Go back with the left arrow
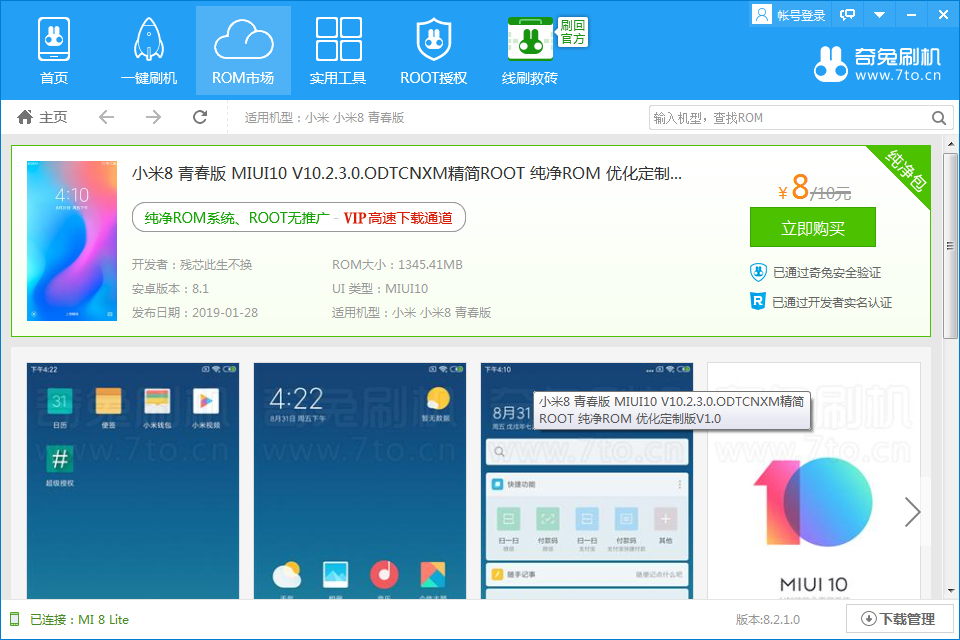960x640 pixels. (x=106, y=118)
